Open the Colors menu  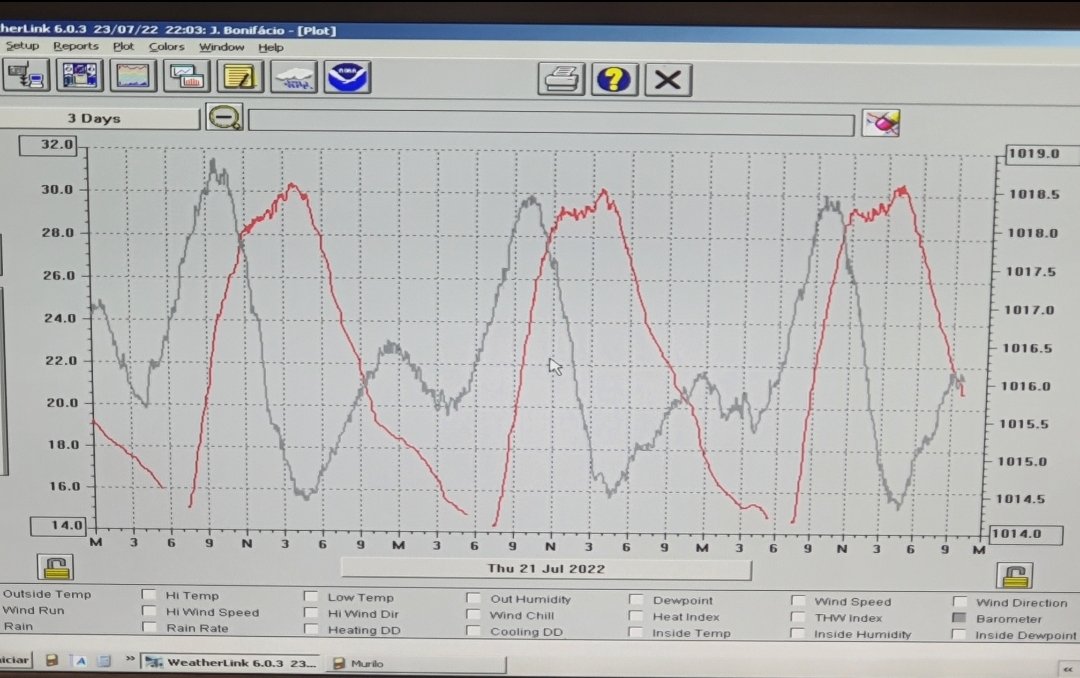(x=167, y=46)
